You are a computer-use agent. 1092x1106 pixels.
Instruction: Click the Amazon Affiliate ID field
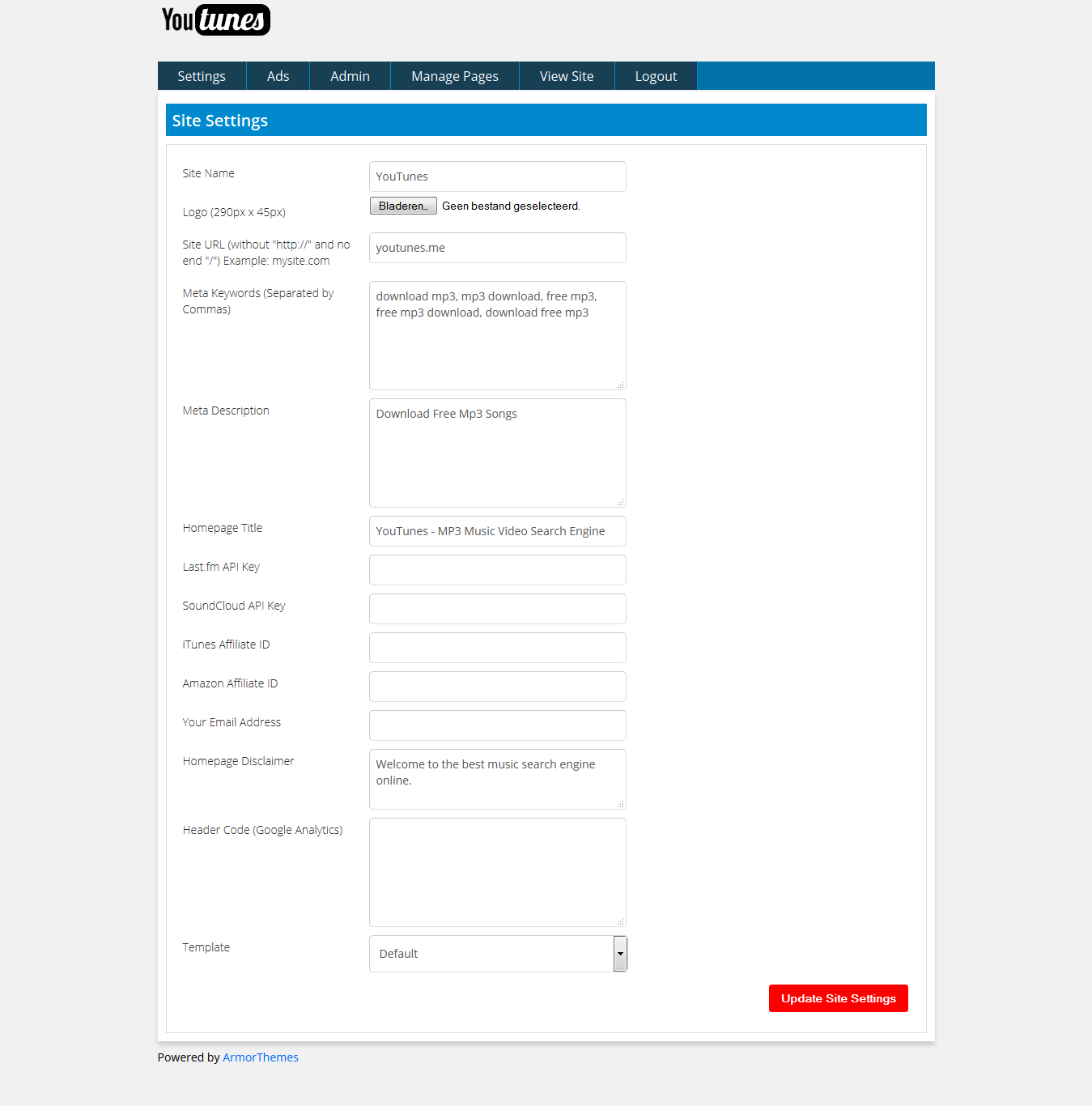coord(498,687)
